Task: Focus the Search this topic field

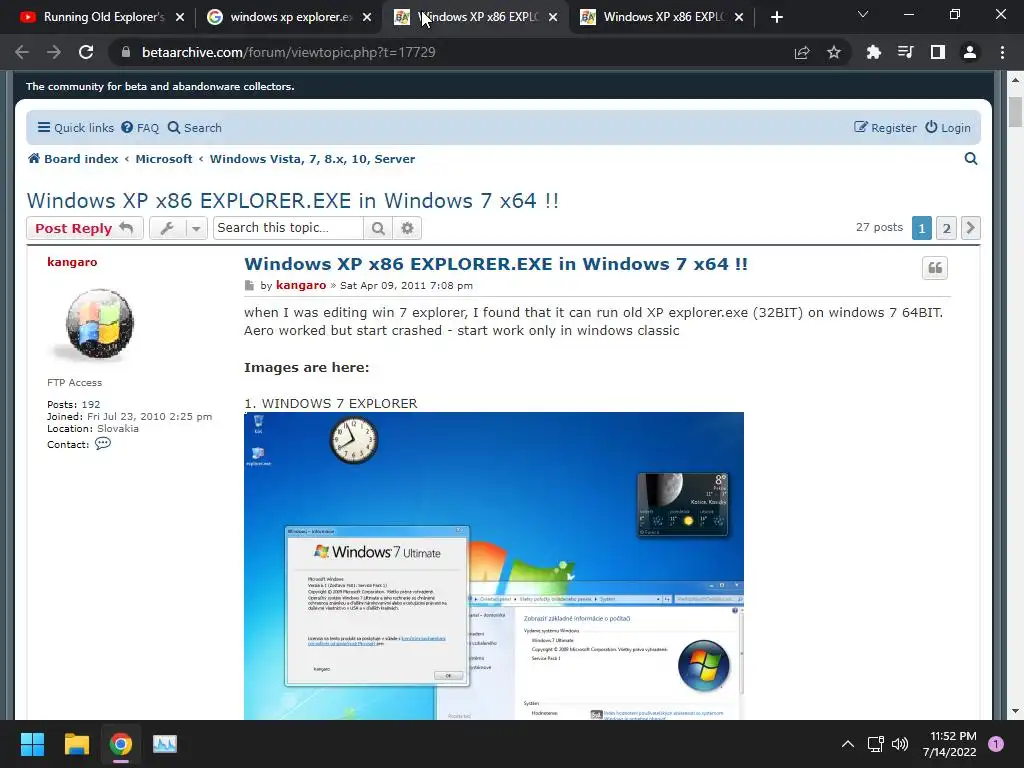Action: [288, 227]
